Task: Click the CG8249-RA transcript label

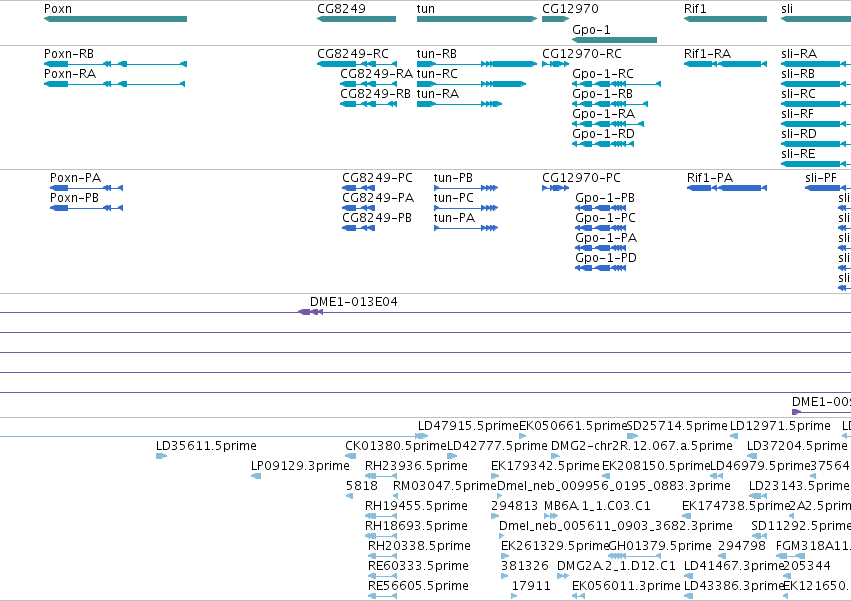Action: tap(377, 74)
